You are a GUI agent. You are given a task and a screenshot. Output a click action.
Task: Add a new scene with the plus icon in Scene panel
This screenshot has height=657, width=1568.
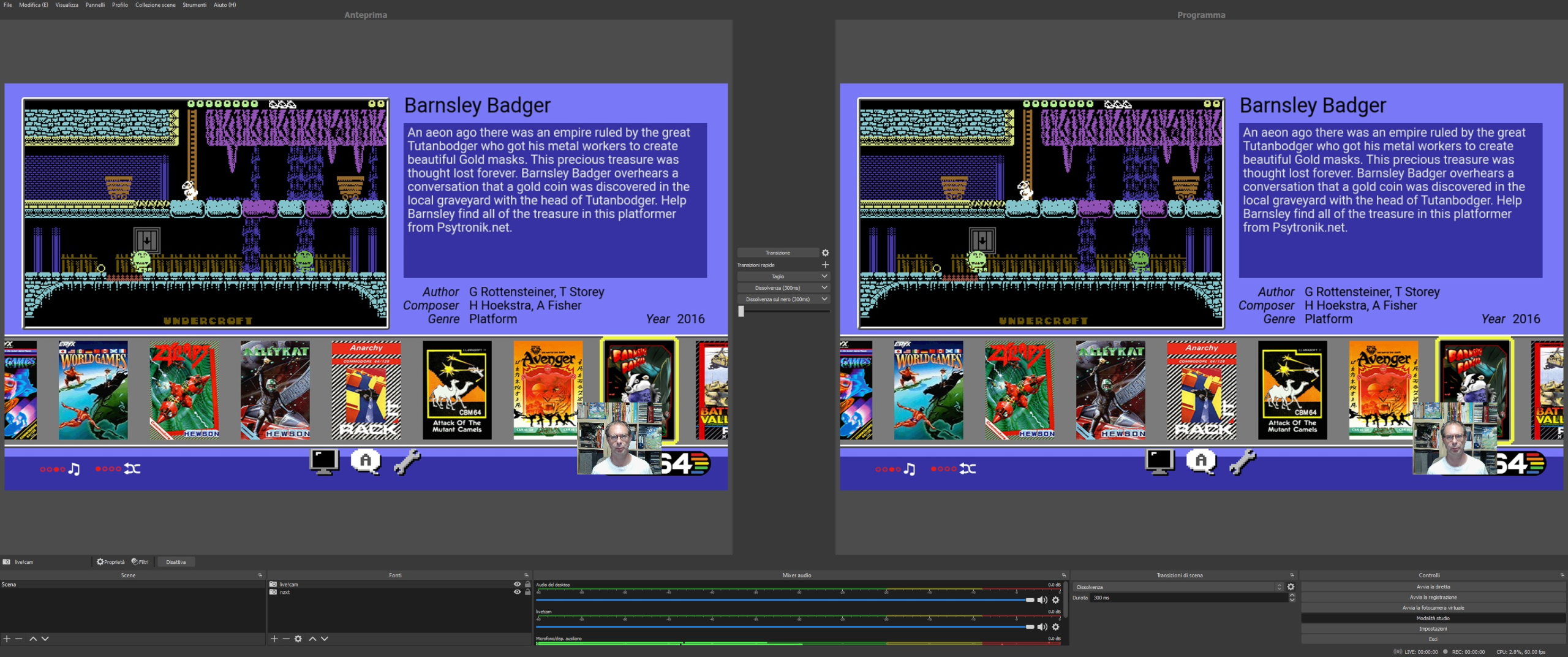click(x=7, y=639)
